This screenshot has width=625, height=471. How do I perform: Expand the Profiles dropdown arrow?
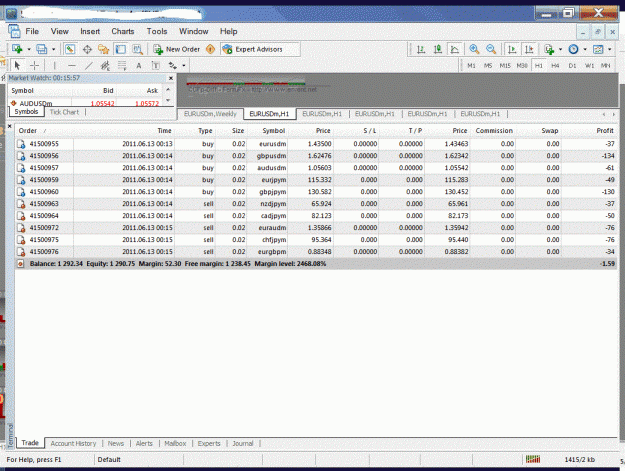pos(53,49)
